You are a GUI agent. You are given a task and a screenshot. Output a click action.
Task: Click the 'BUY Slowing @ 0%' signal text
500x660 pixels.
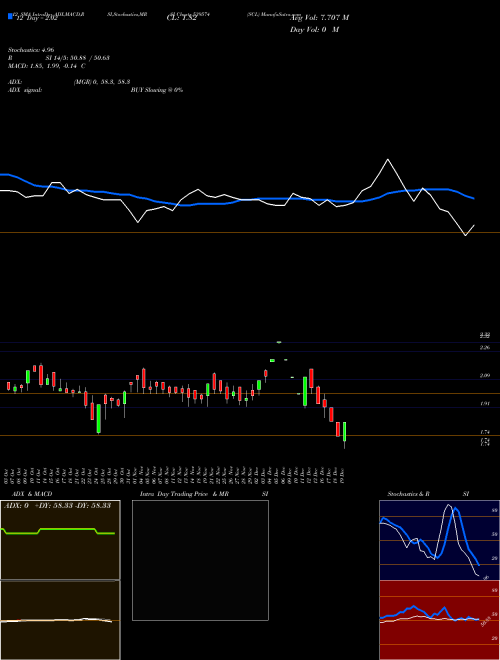[157, 90]
